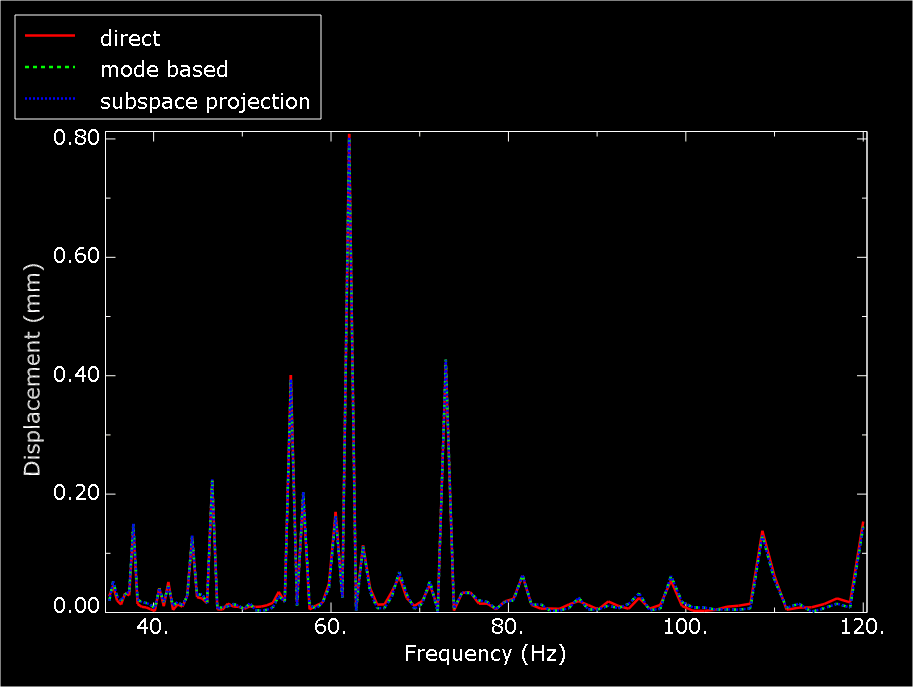The image size is (913, 687).
Task: Click the red 'direct' legend line sample
Action: tap(50, 38)
